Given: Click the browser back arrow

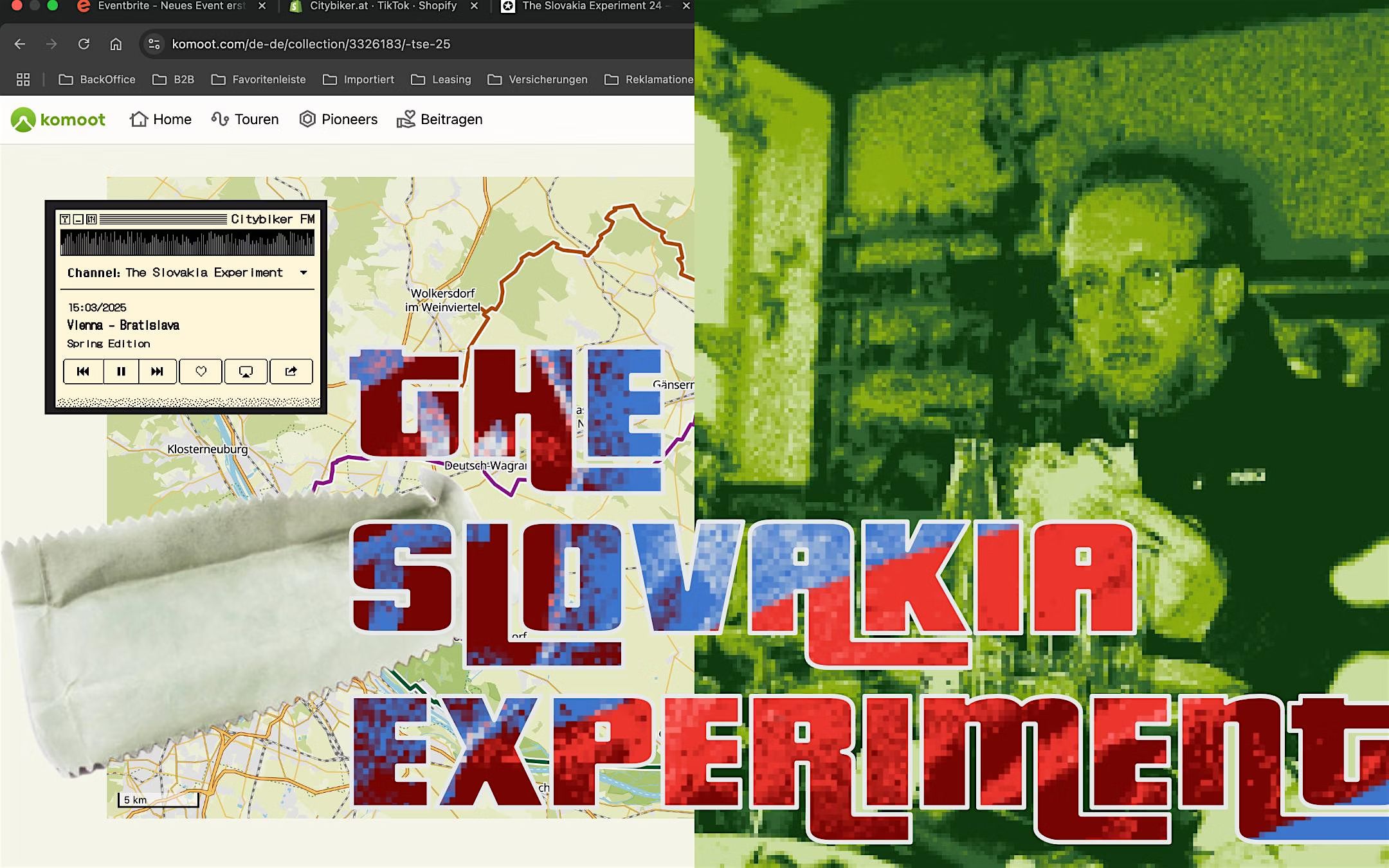Looking at the screenshot, I should coord(20,44).
